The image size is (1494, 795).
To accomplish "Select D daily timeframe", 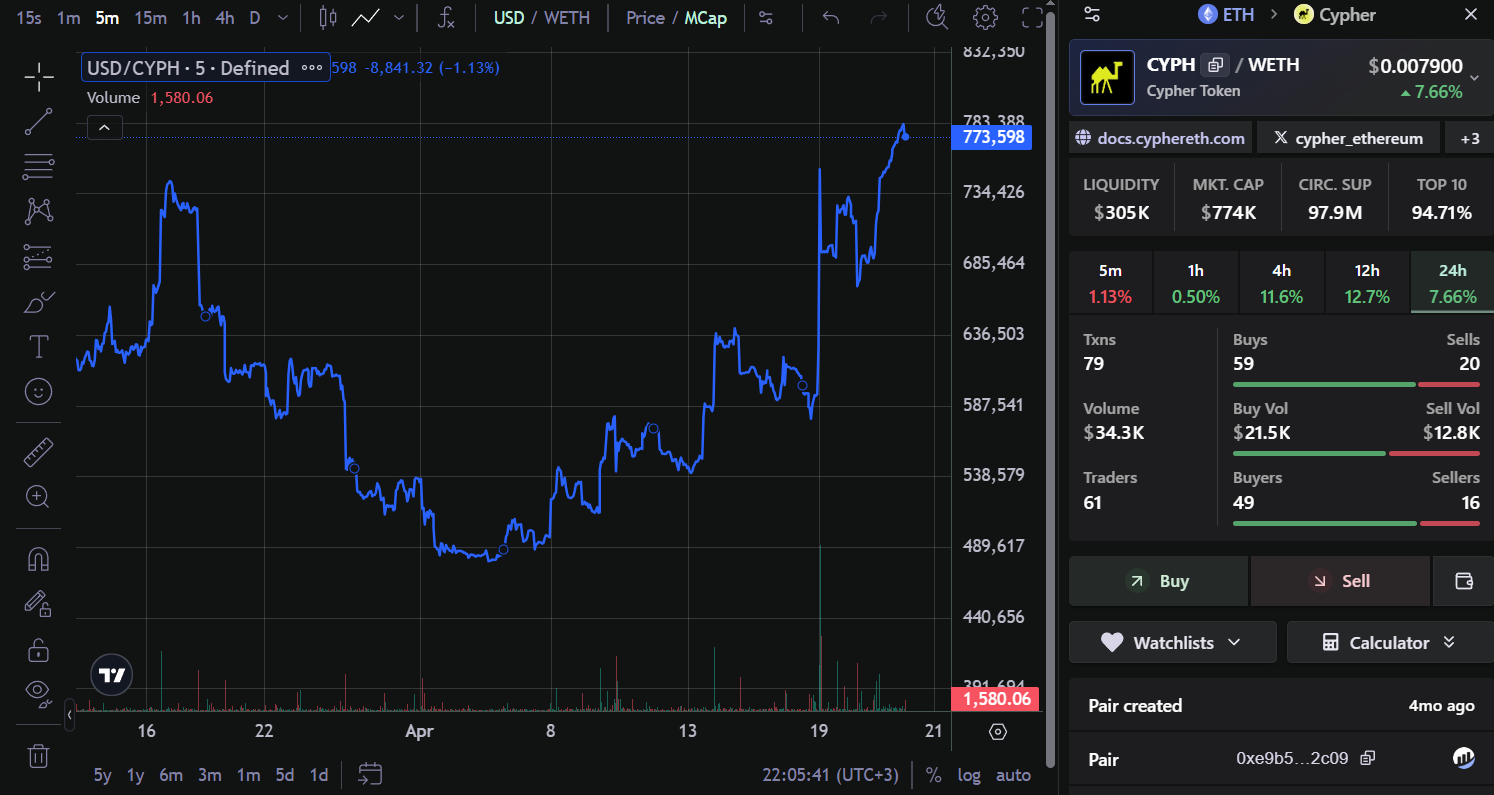I will tap(255, 18).
